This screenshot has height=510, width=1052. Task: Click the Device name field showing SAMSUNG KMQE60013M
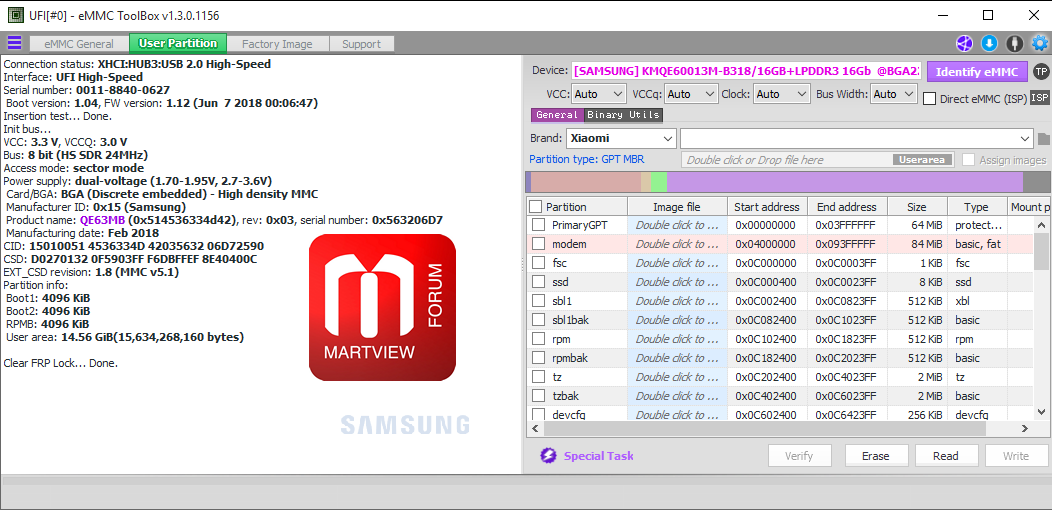coord(747,71)
